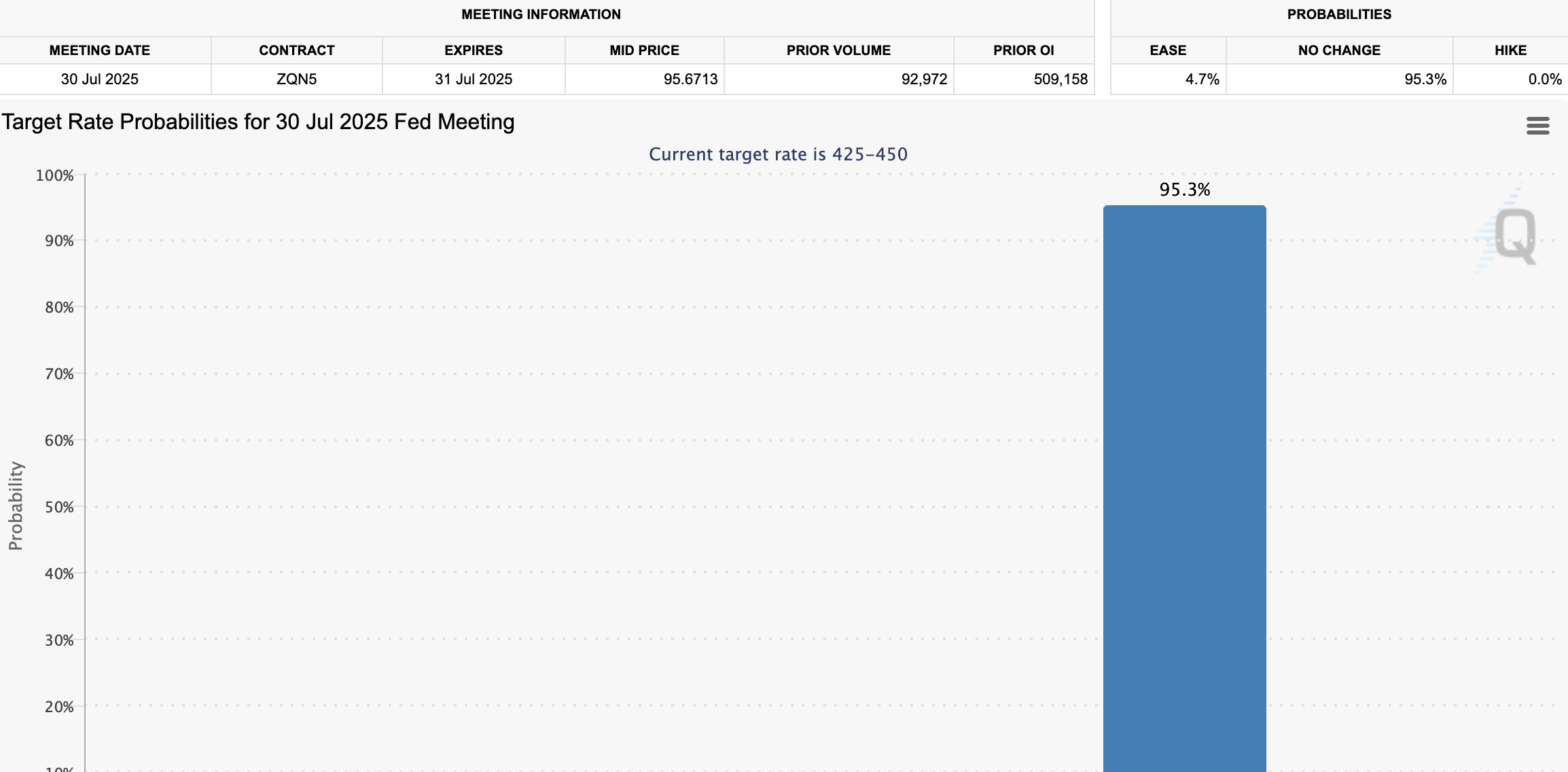The width and height of the screenshot is (1568, 772).
Task: Click the no change value 95.3% in table
Action: point(1425,79)
